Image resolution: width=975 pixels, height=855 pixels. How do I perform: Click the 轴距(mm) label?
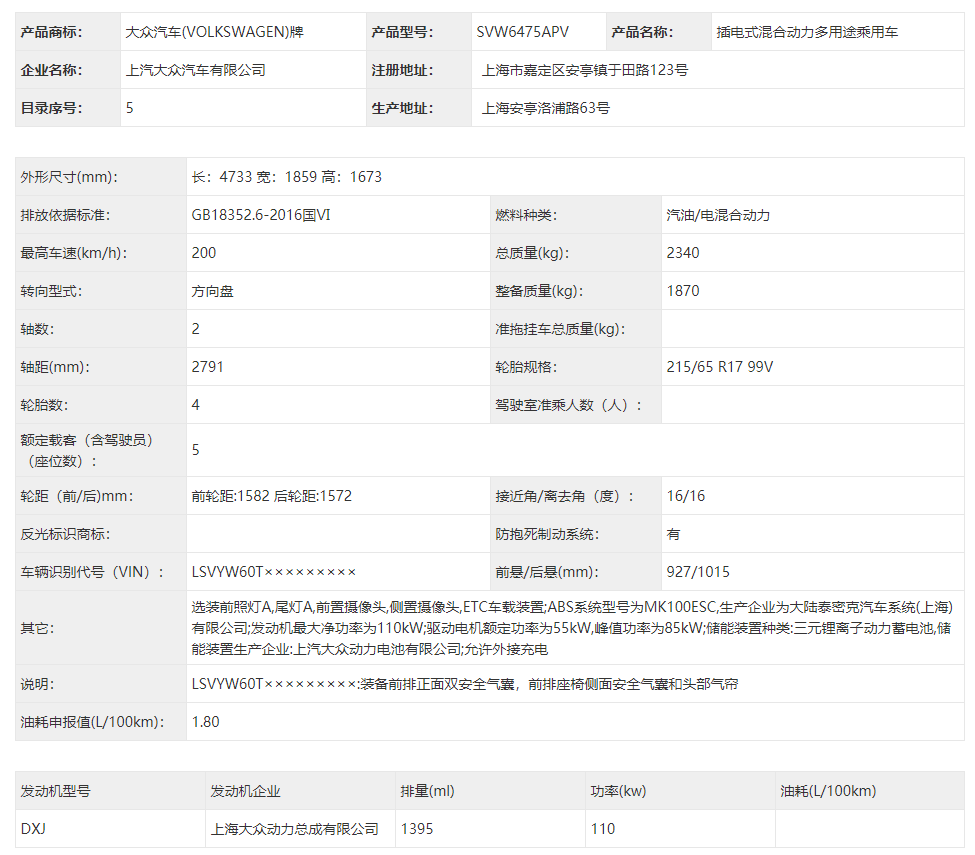coord(55,367)
